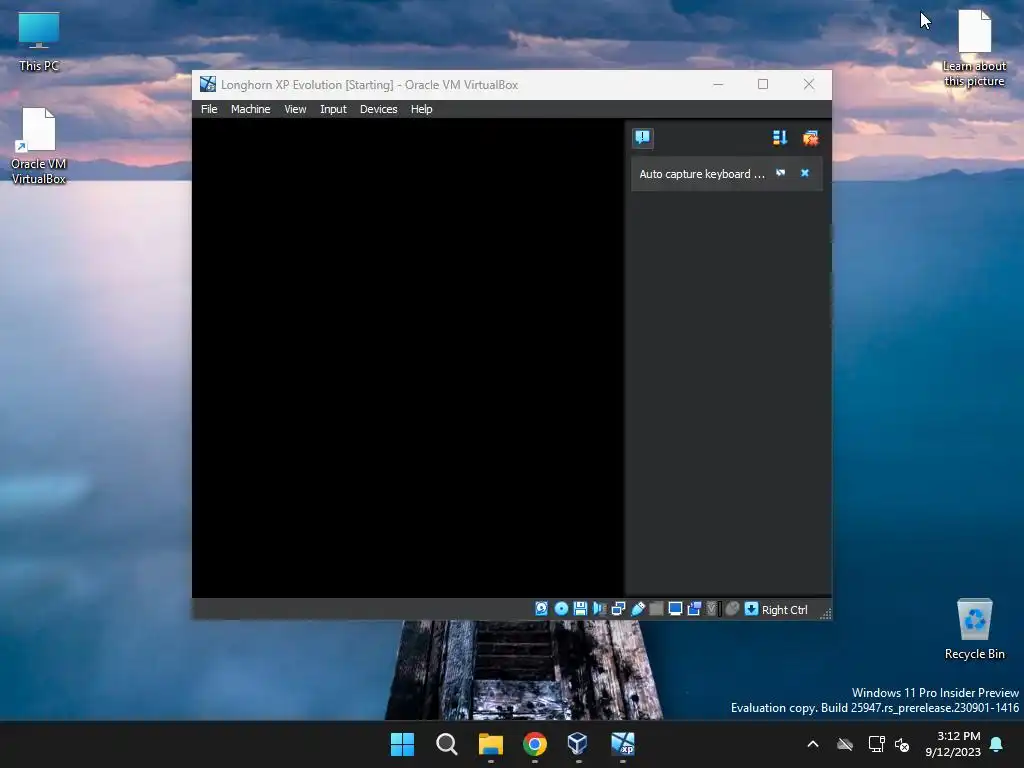The width and height of the screenshot is (1024, 768).
Task: Click the USB devices indicator icon
Action: (637, 609)
